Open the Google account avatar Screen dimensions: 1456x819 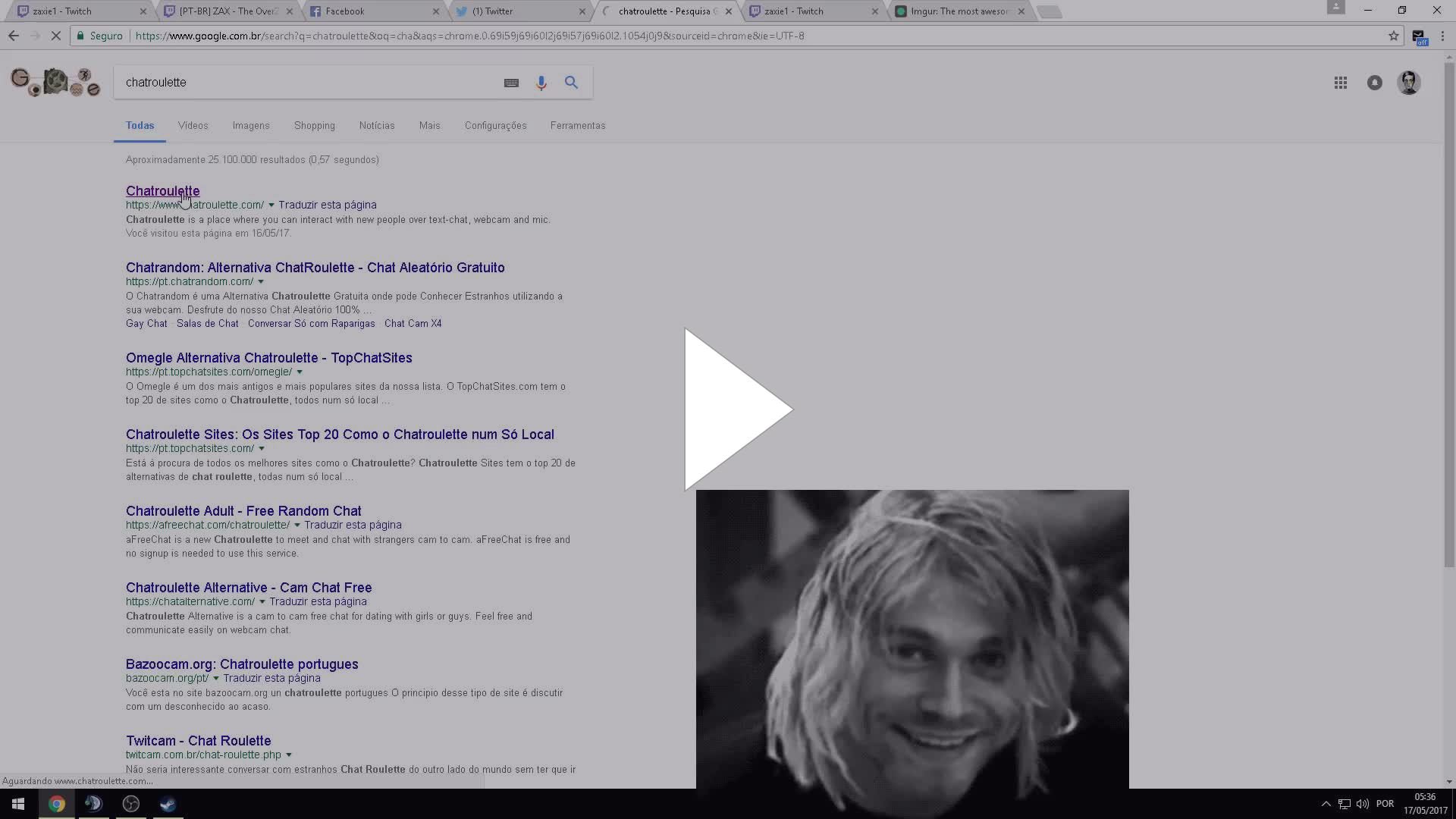[x=1409, y=83]
